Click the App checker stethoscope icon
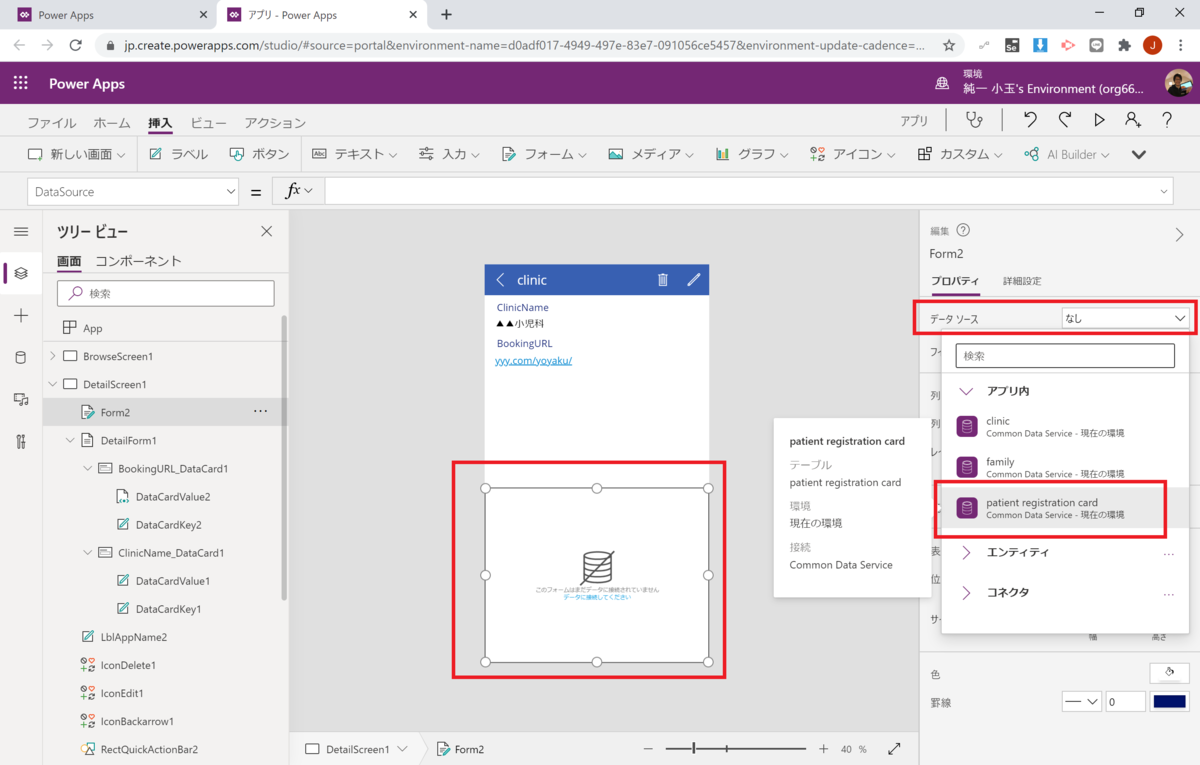1200x765 pixels. 973,120
